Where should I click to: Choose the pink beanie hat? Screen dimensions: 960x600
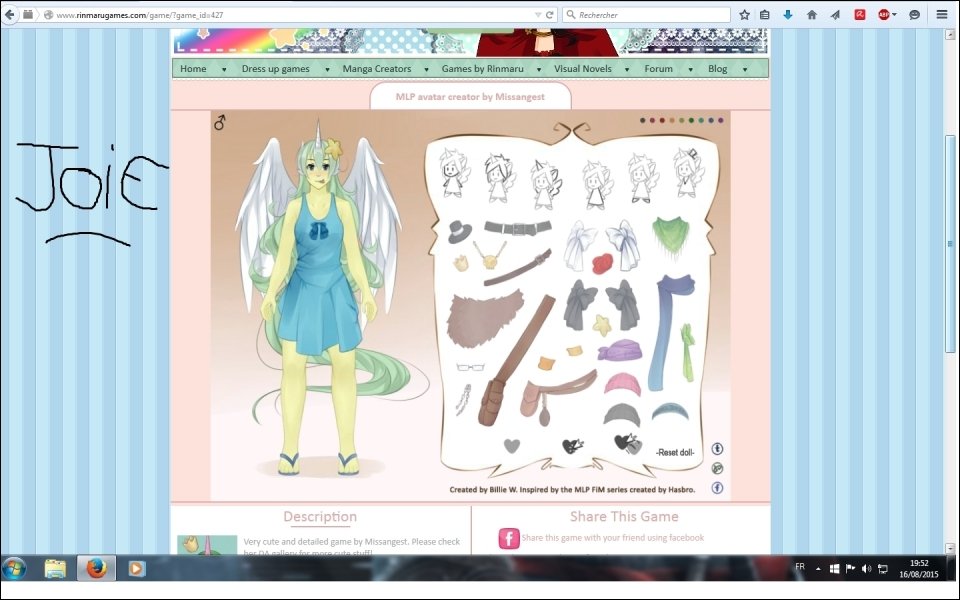point(622,383)
